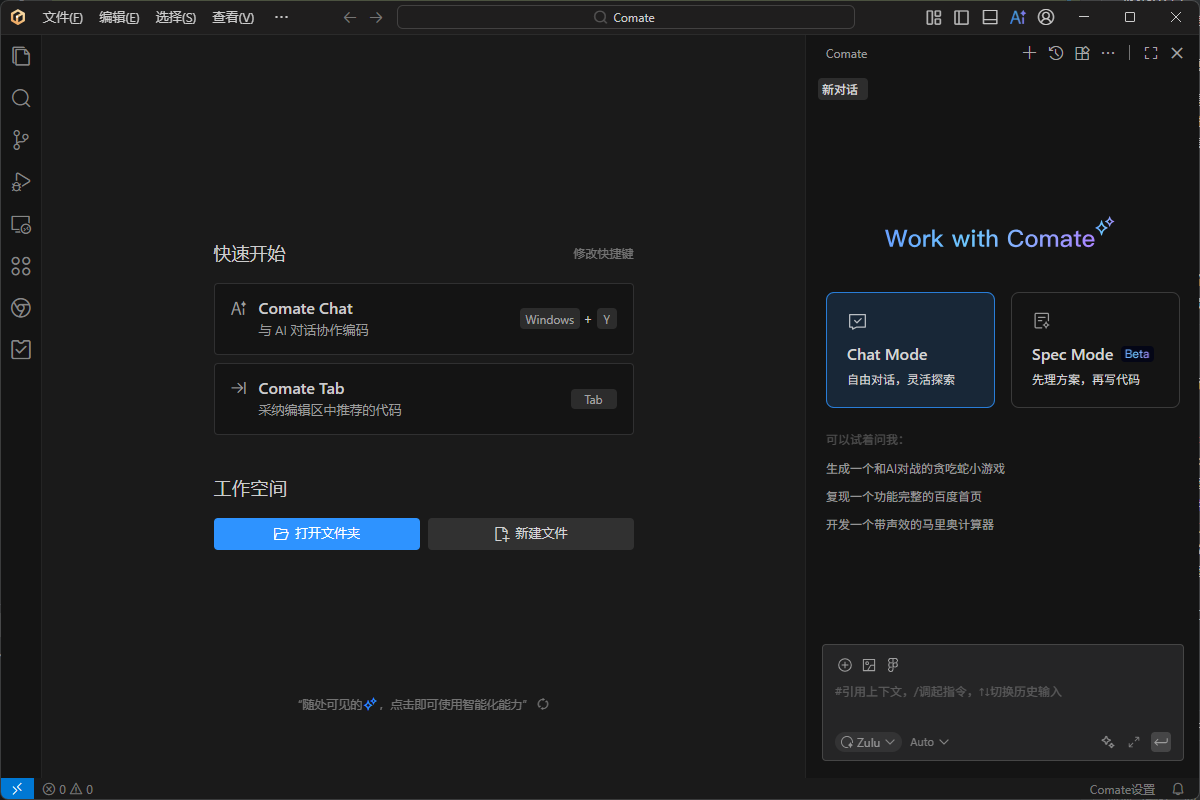The width and height of the screenshot is (1200, 800).
Task: Open Comate Chat quick start item
Action: [x=424, y=319]
